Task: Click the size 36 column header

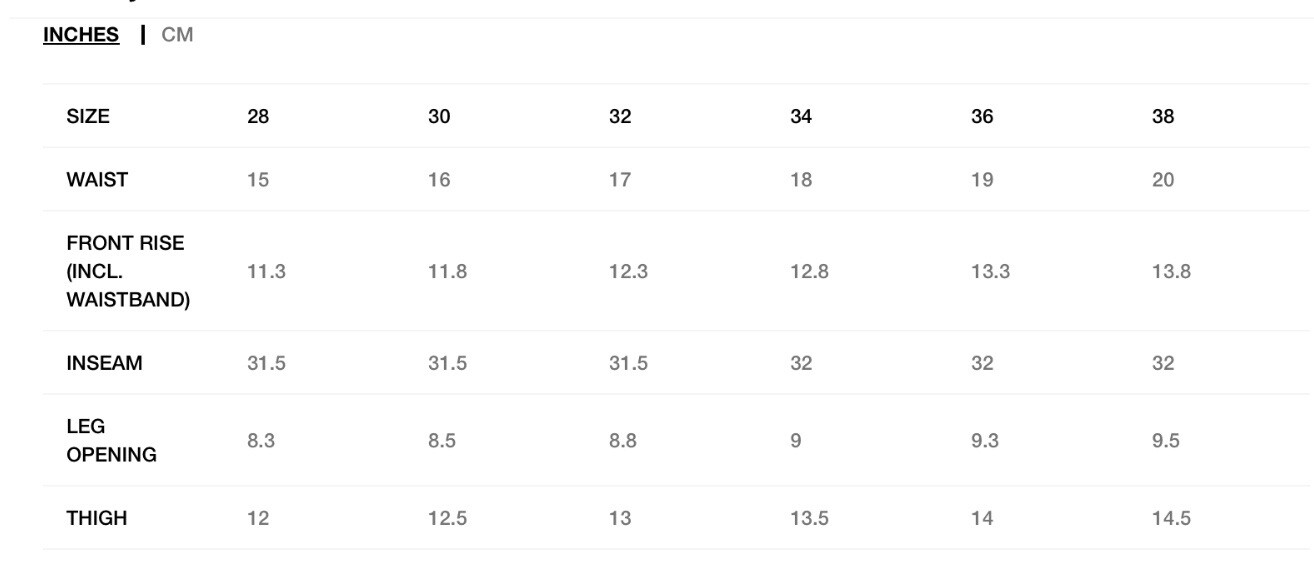Action: click(982, 116)
